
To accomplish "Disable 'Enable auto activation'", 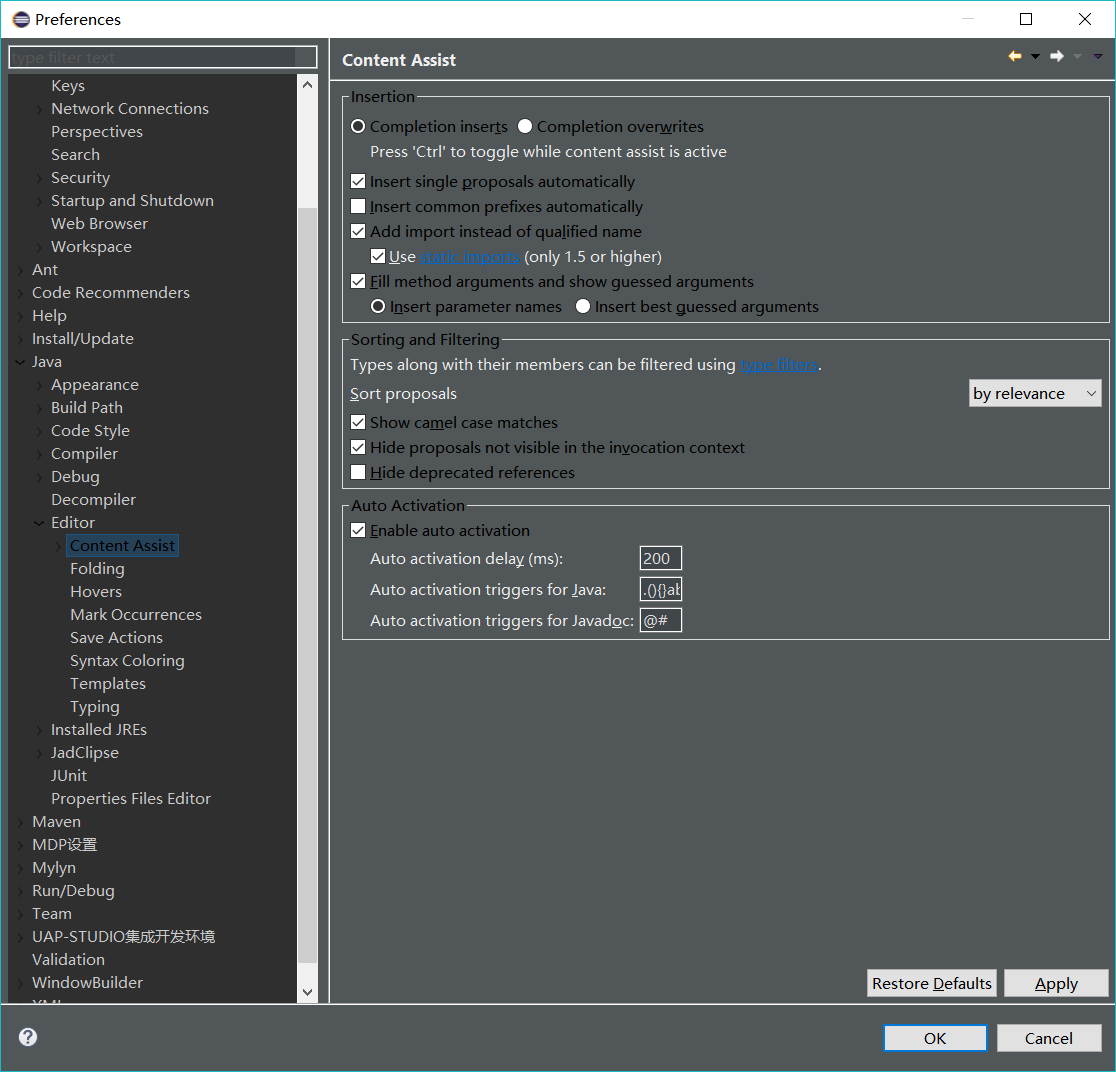I will (358, 530).
